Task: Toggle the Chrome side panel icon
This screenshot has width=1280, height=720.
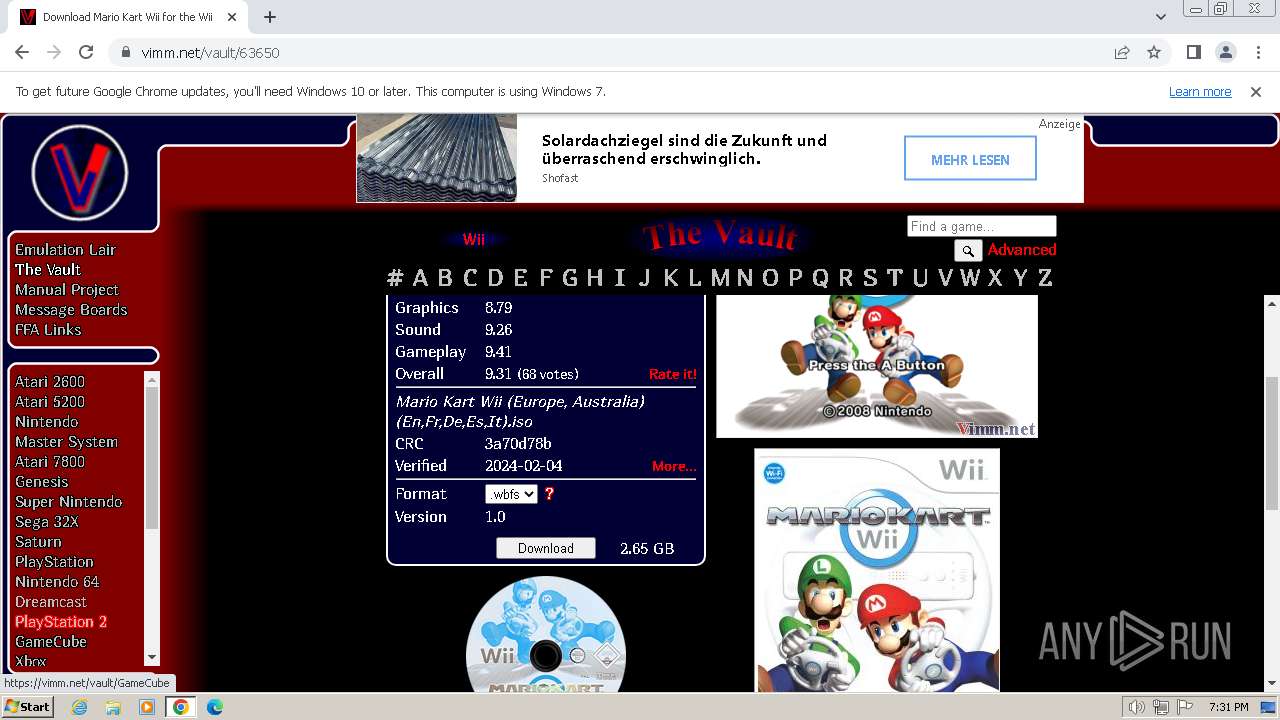Action: click(1193, 52)
